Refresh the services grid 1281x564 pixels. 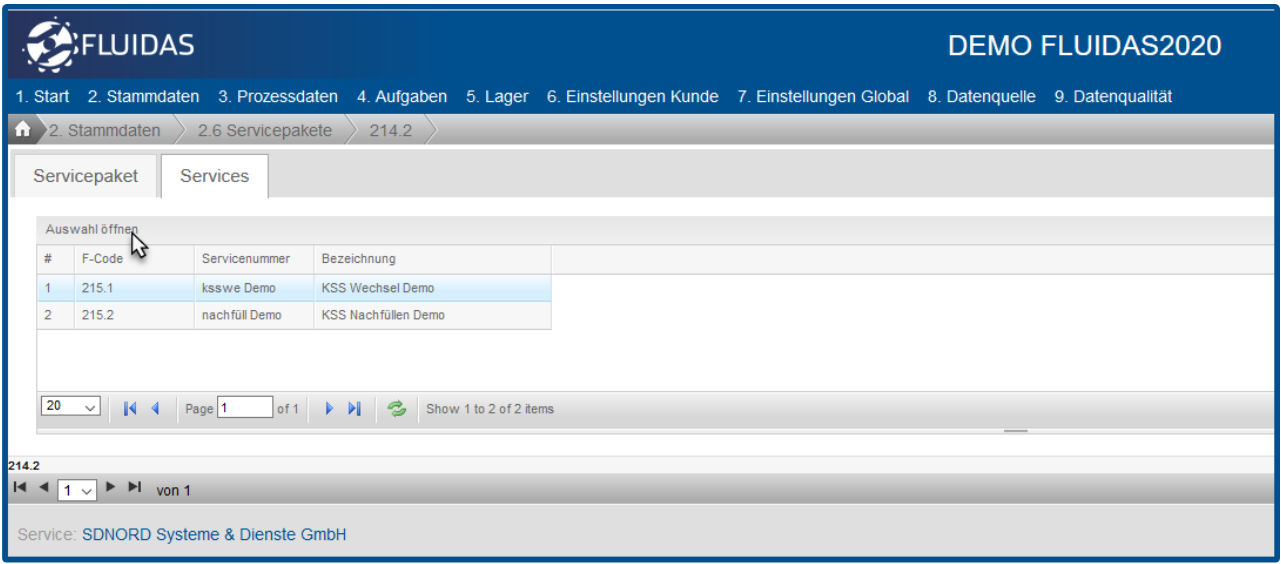pos(396,409)
